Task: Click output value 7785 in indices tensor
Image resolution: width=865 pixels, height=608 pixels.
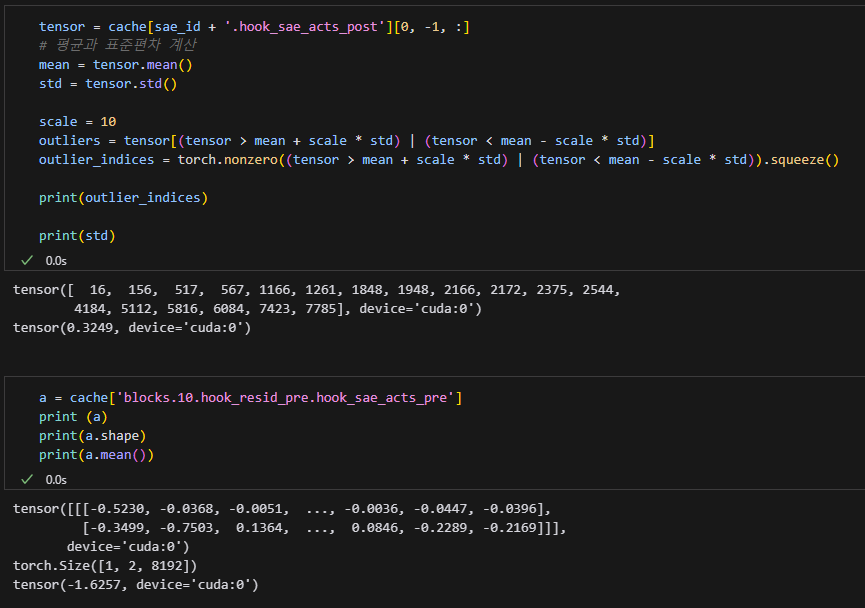Action: (321, 308)
